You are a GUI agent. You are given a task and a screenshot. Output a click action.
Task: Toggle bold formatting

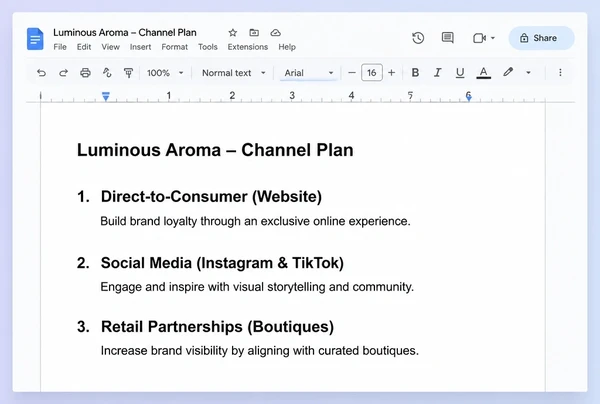point(415,73)
